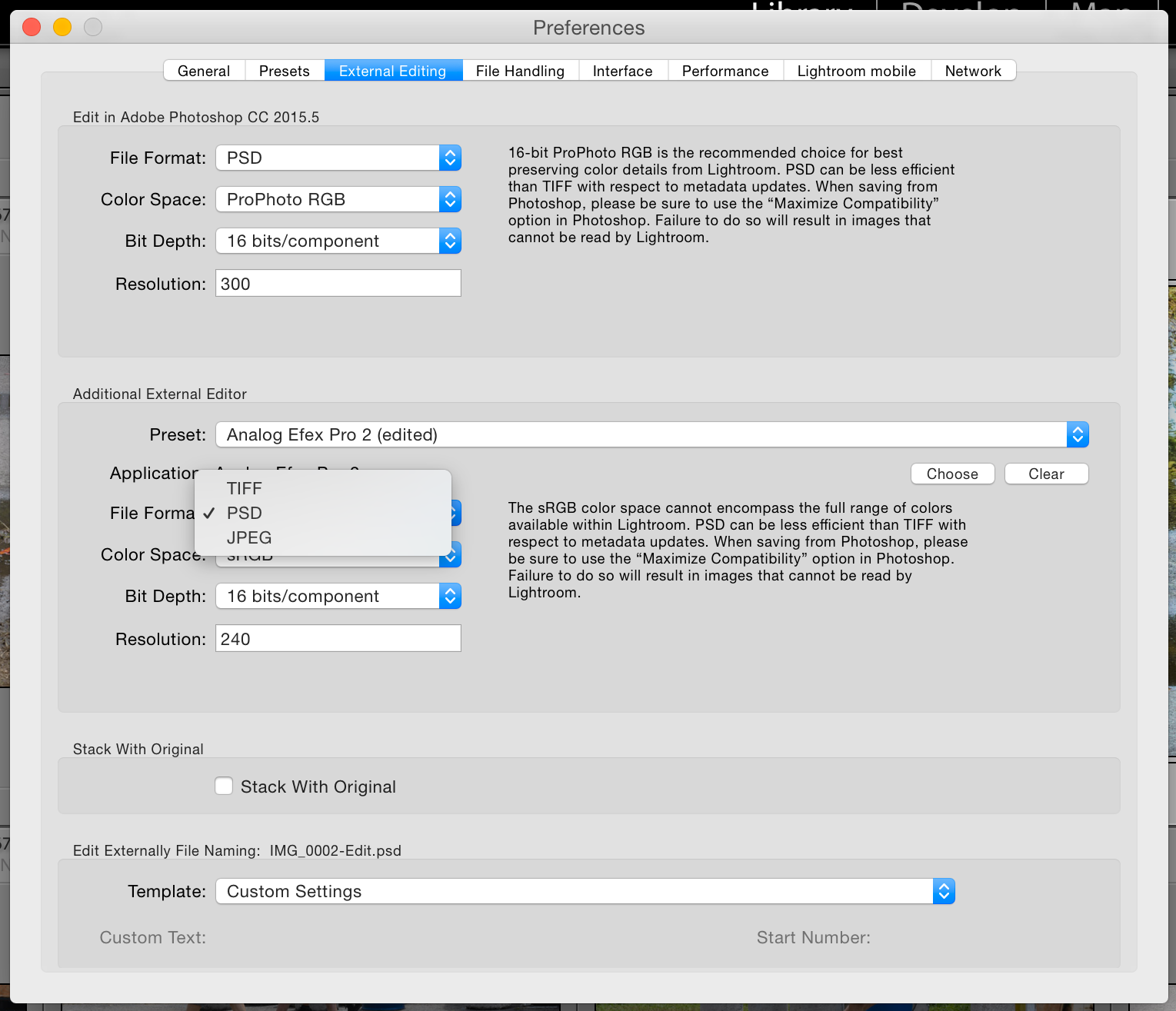Choose TIFF from the file format menu
The image size is (1176, 1011).
click(x=245, y=488)
